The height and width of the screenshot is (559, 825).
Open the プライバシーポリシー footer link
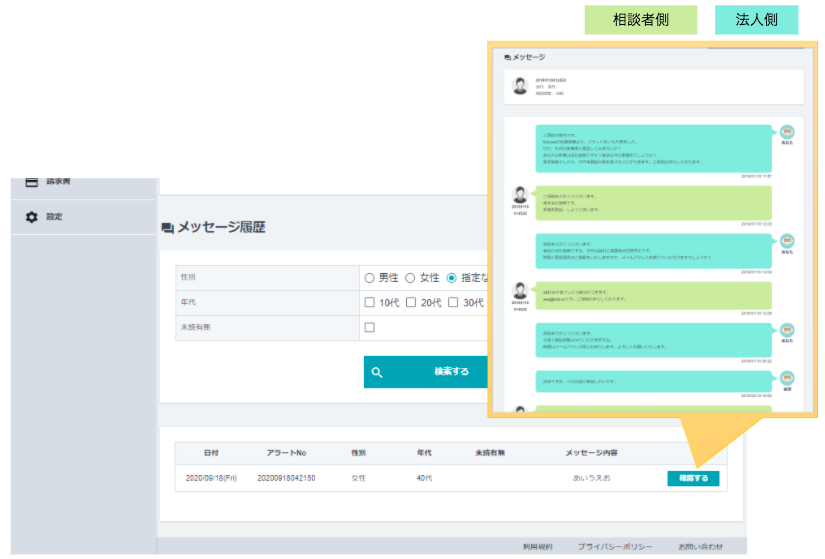pos(615,547)
